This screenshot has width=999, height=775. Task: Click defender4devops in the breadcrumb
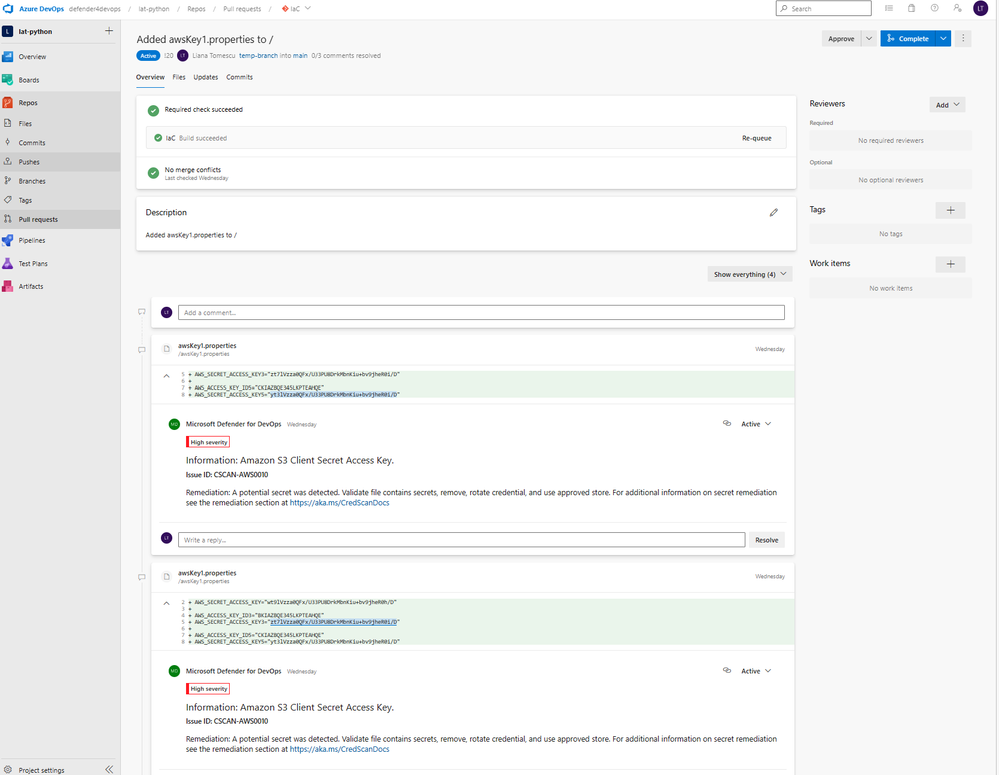(95, 9)
